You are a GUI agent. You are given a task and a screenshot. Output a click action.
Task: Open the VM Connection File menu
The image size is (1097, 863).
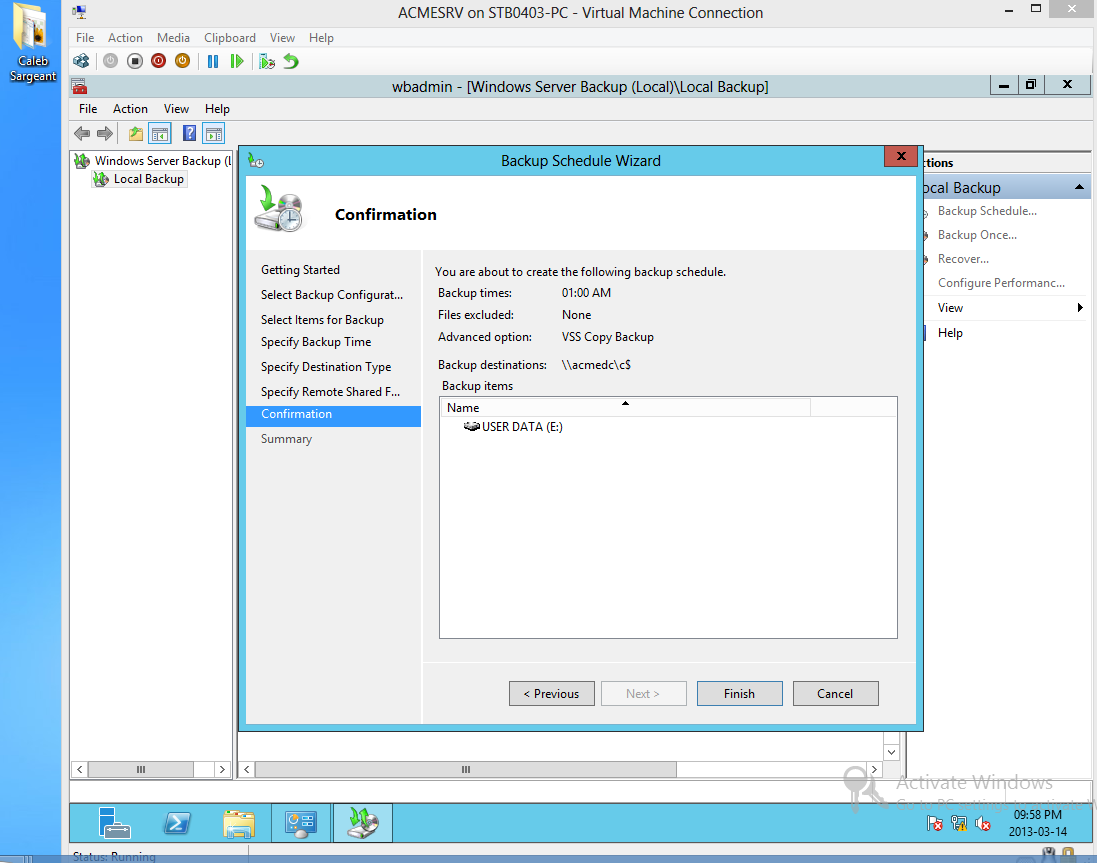(85, 38)
